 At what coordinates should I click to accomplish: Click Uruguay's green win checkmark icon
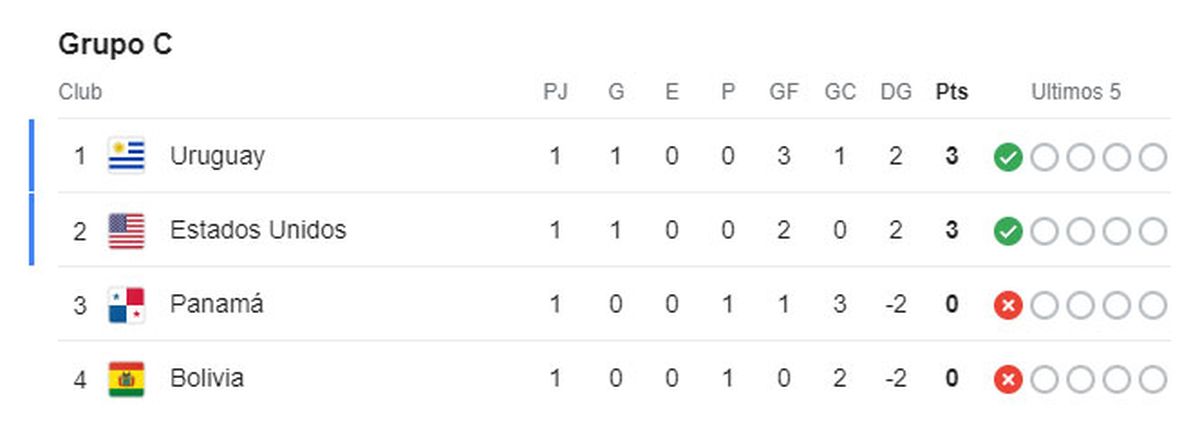pos(1008,157)
